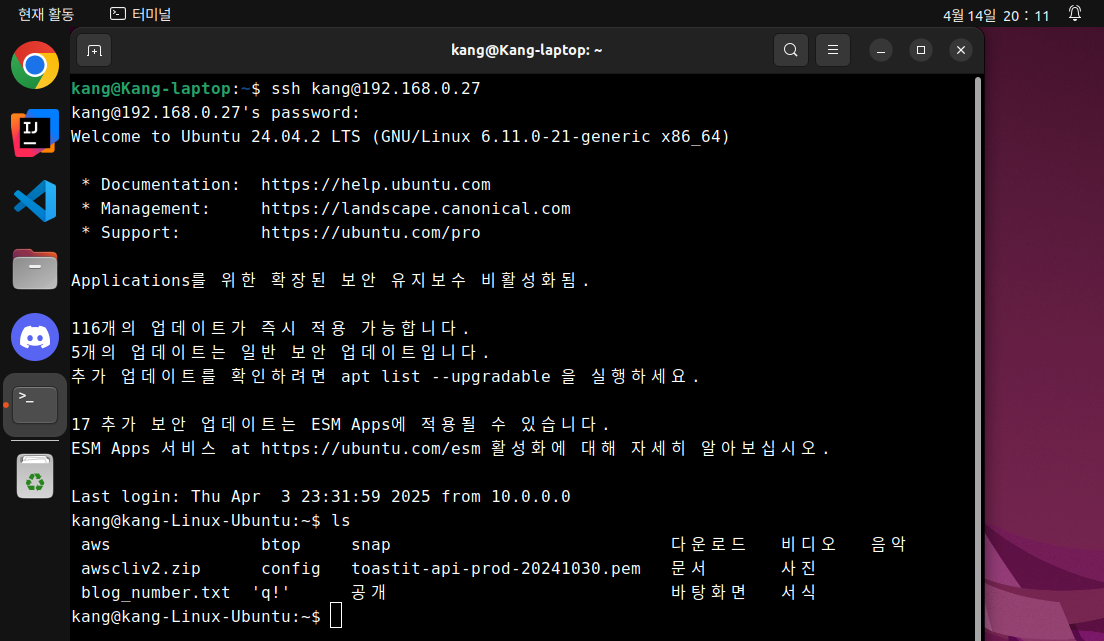Click the awscliv2.zip file name
Image resolution: width=1104 pixels, height=641 pixels.
(141, 568)
